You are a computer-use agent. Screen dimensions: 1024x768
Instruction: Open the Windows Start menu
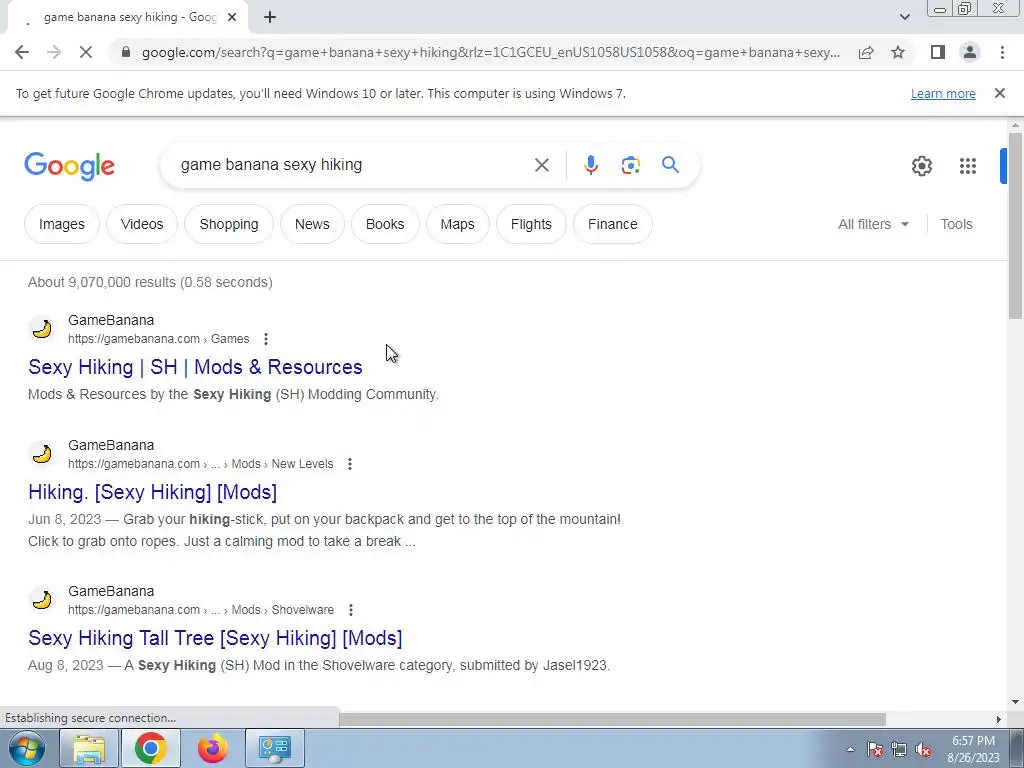click(27, 748)
